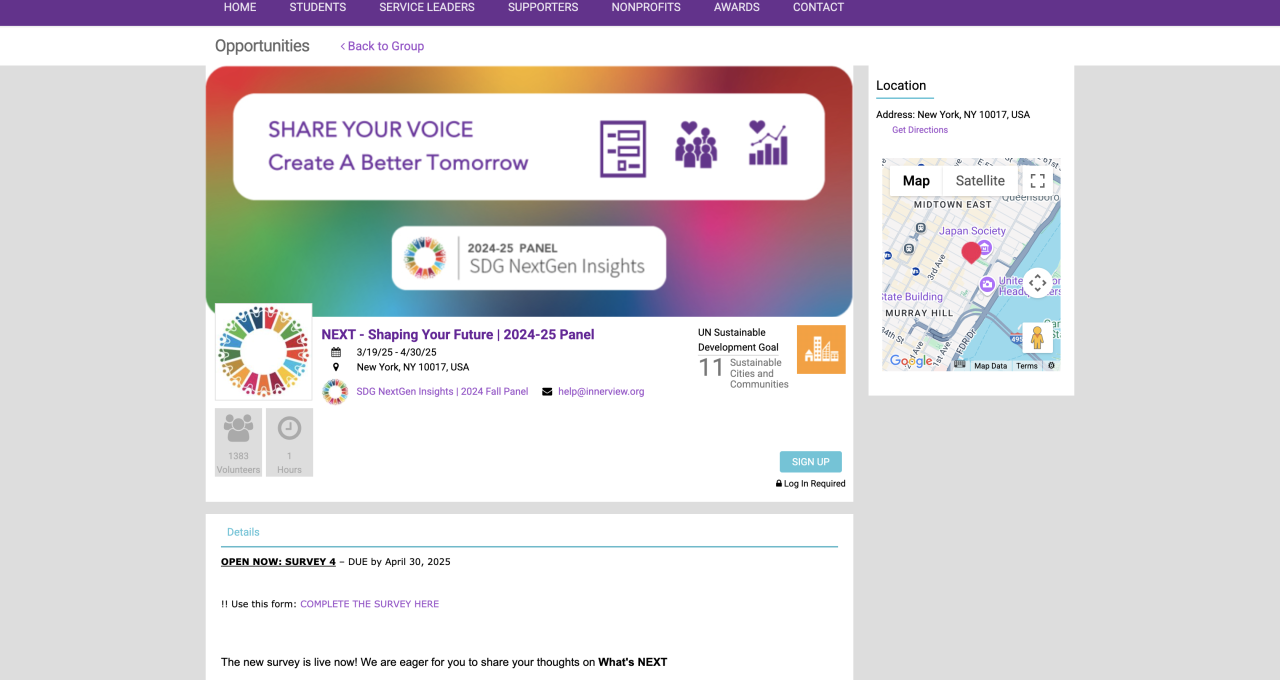Click the Japan Society map marker

[985, 247]
